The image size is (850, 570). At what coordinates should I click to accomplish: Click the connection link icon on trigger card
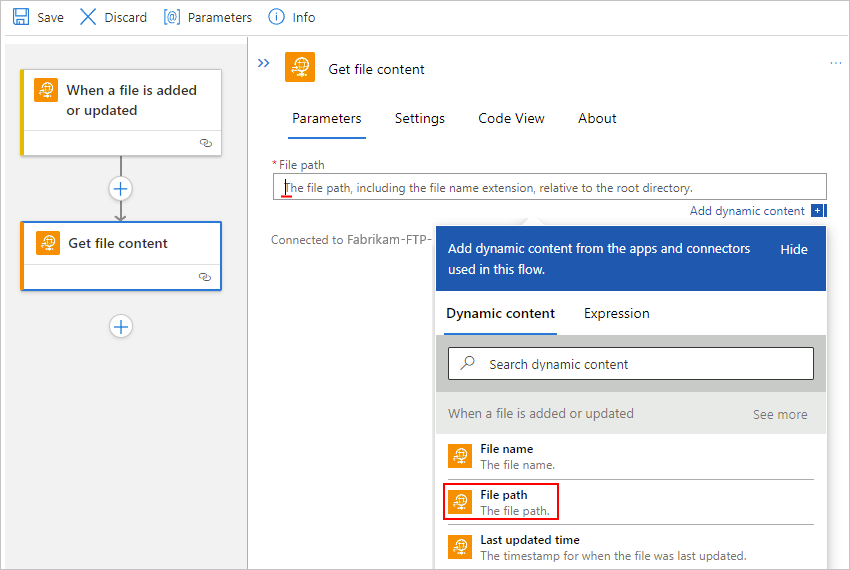click(x=206, y=143)
